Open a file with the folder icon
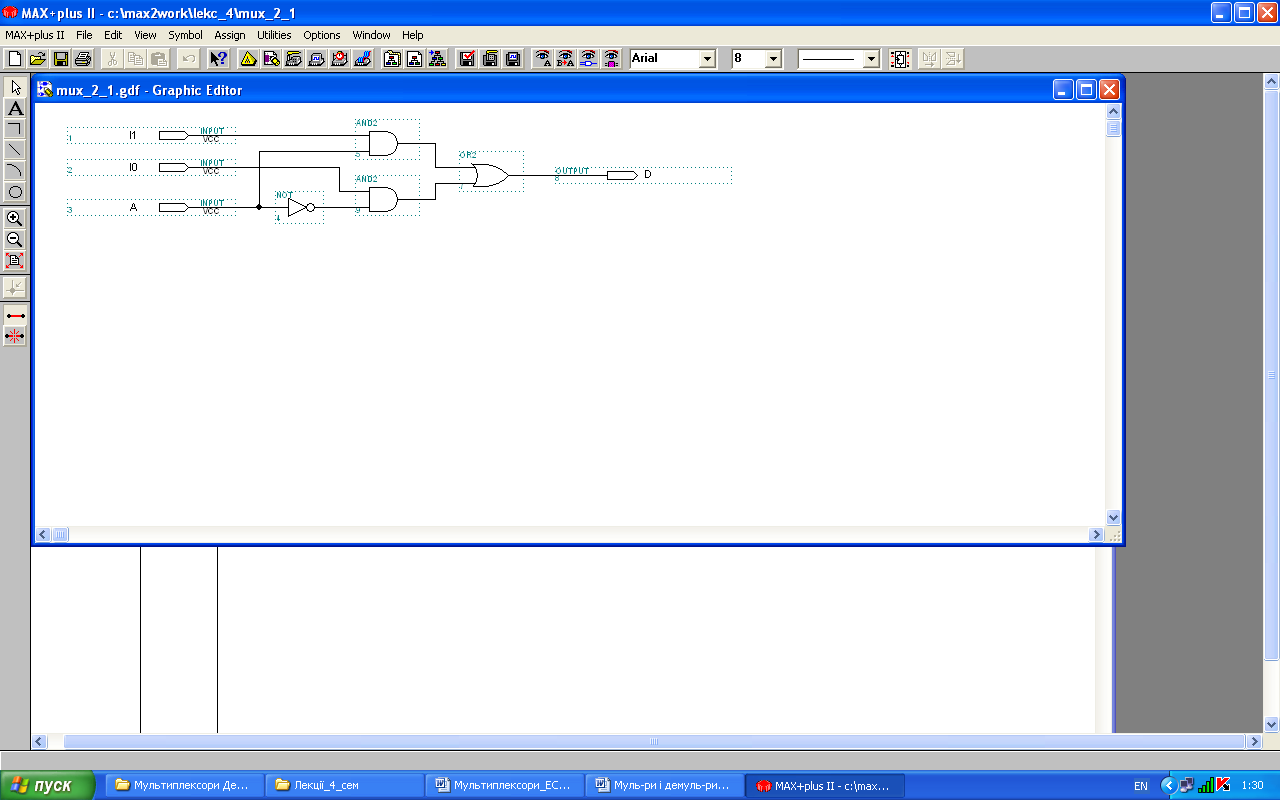Image resolution: width=1280 pixels, height=800 pixels. 38,59
